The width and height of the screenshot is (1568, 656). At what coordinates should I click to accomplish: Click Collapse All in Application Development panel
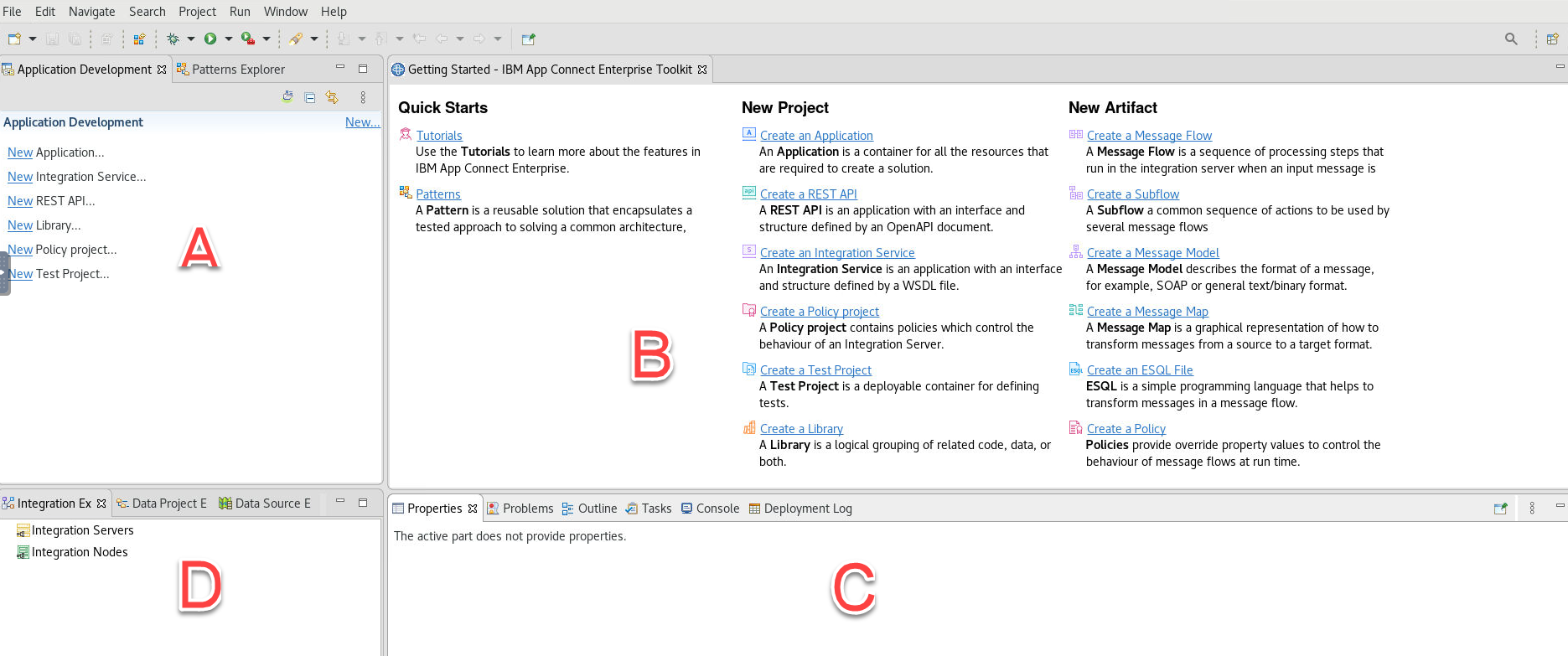tap(310, 97)
